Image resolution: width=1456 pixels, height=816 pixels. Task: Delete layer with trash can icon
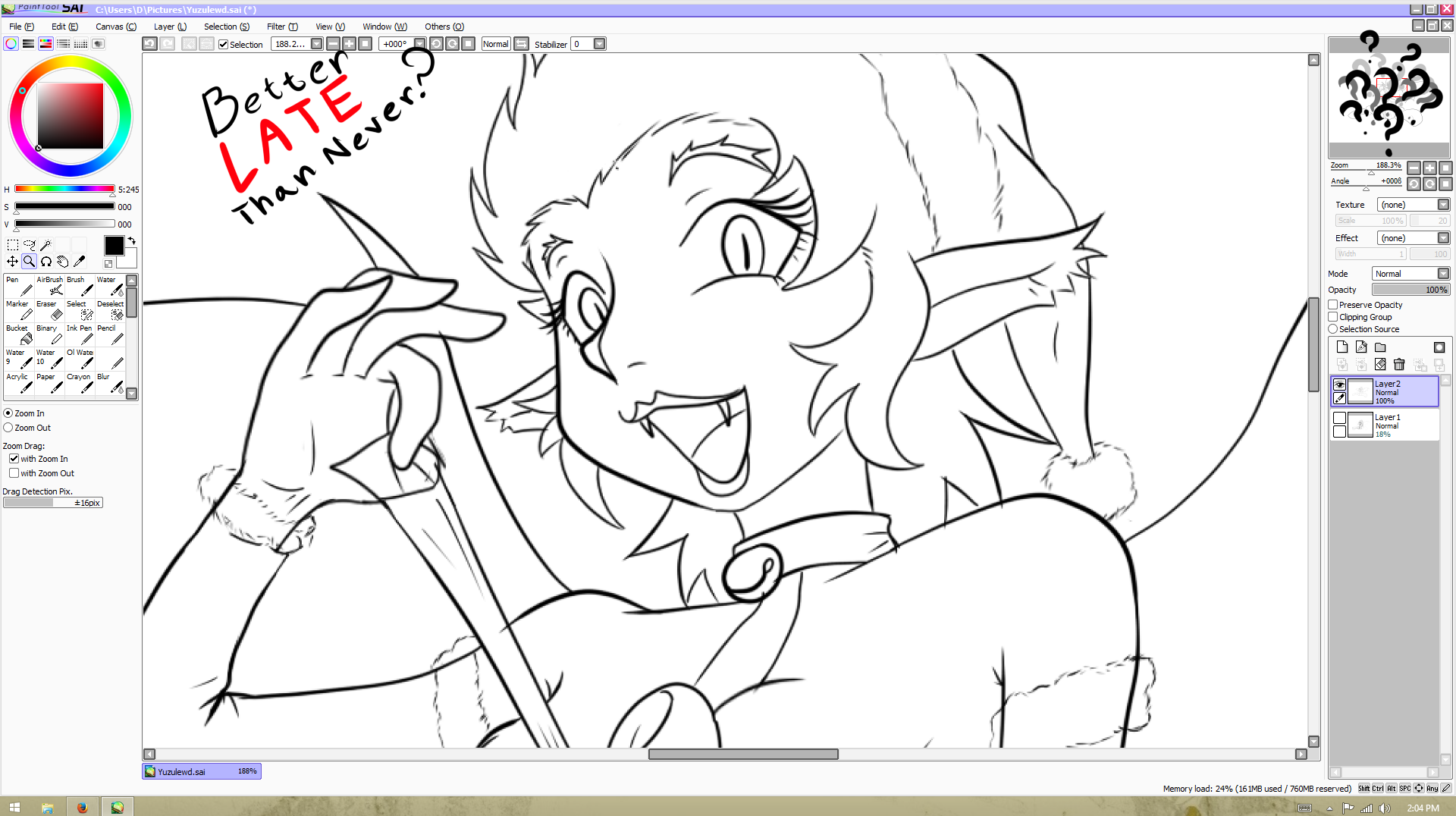[1399, 365]
